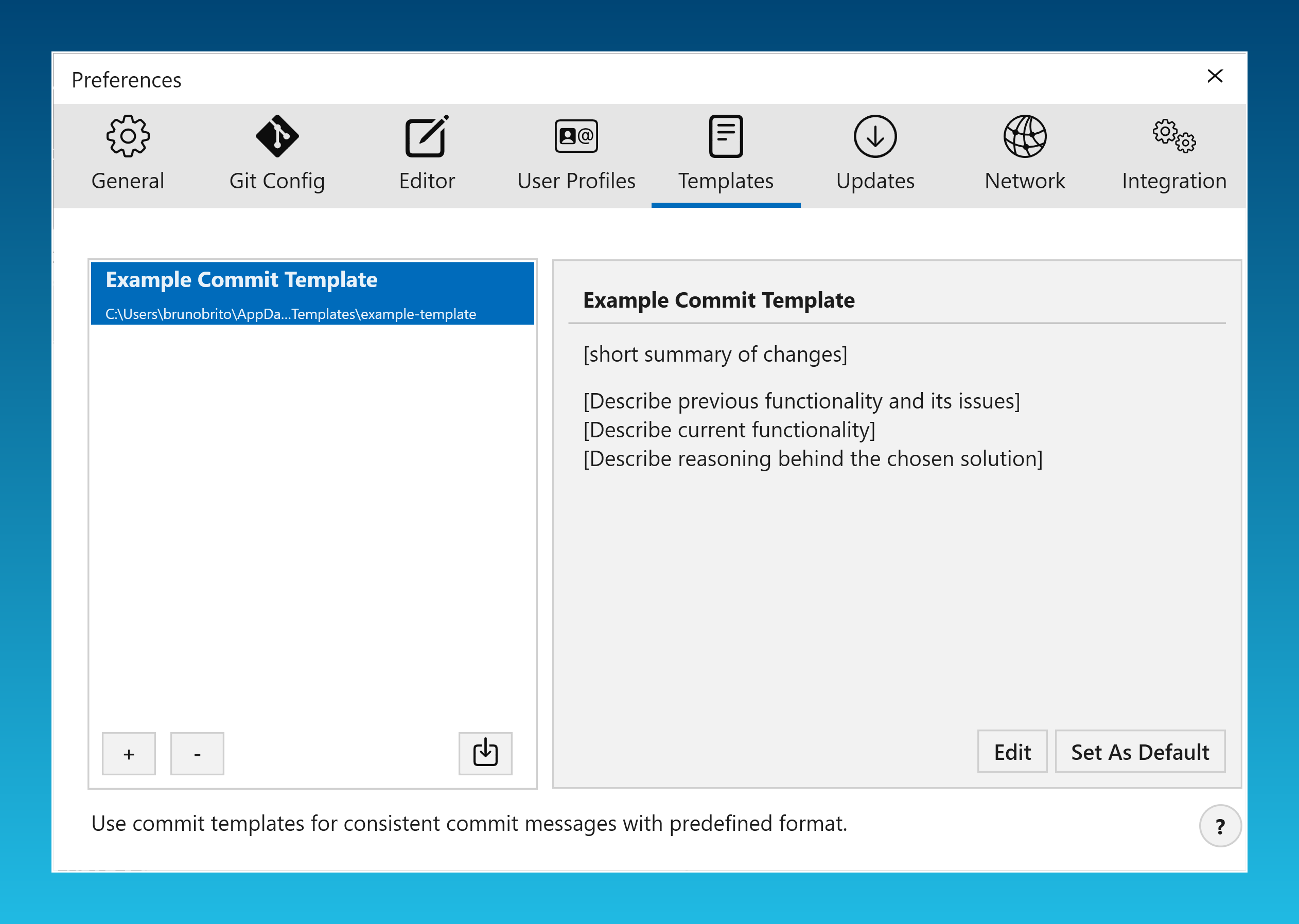Remove selected template with the - button
Screen dimensions: 1299x924
coord(197,753)
